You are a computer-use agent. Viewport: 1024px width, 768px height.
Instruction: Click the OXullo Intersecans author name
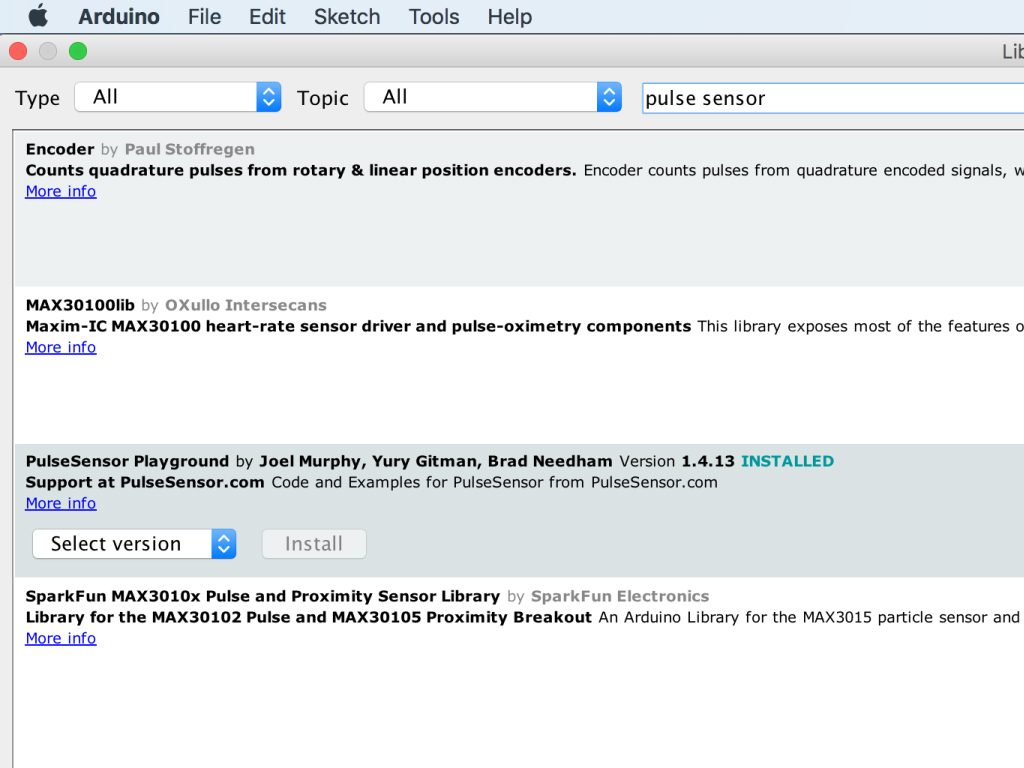point(246,305)
